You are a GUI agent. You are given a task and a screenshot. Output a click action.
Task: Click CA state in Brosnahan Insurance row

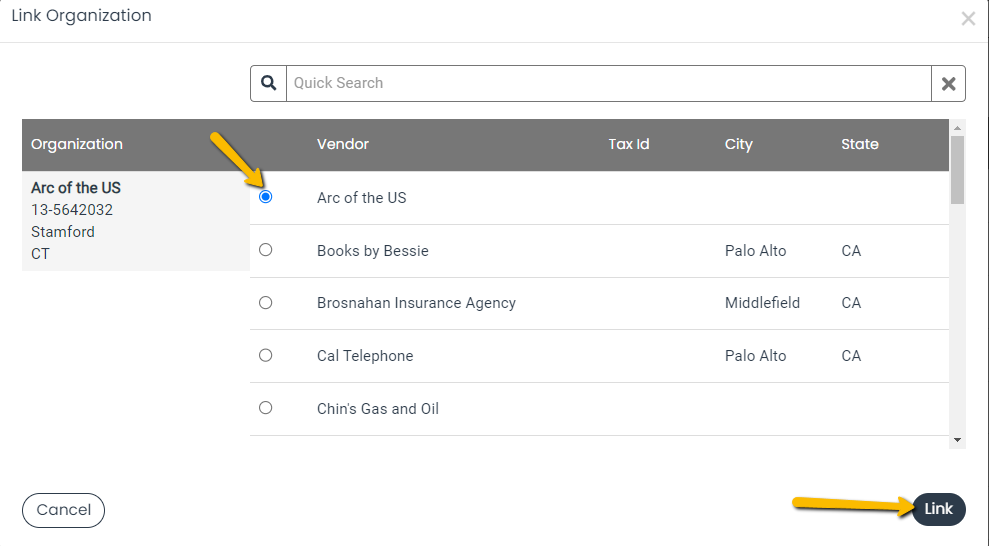[x=851, y=303]
